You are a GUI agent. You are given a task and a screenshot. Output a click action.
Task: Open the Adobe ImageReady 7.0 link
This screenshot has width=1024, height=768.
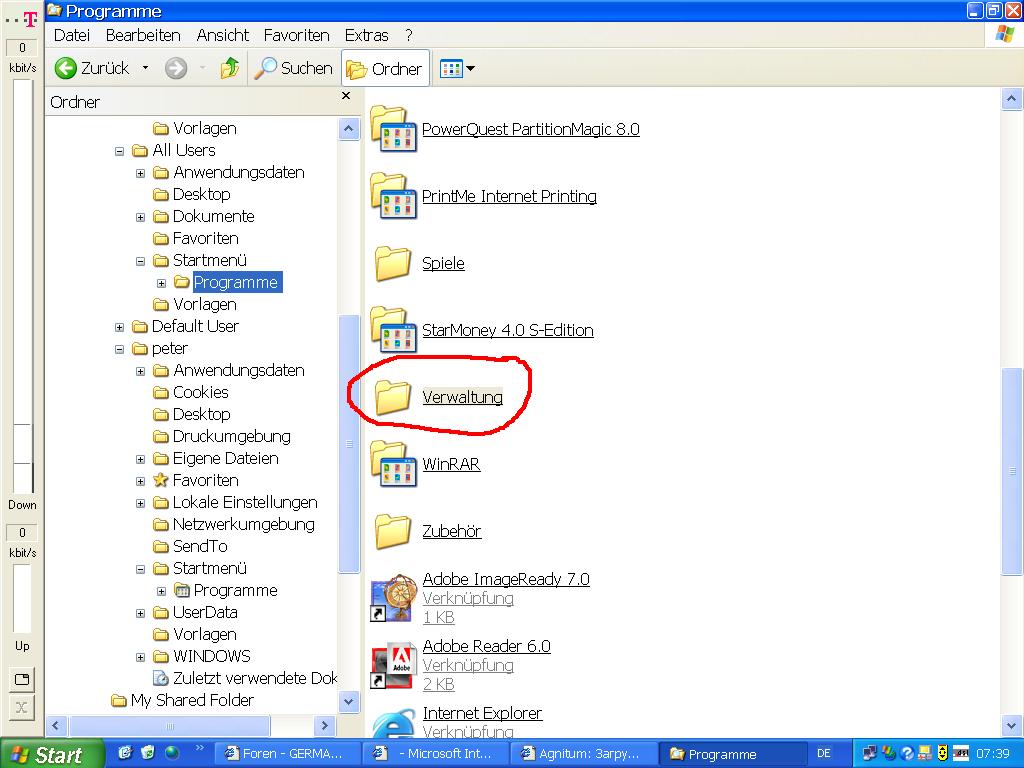point(506,579)
